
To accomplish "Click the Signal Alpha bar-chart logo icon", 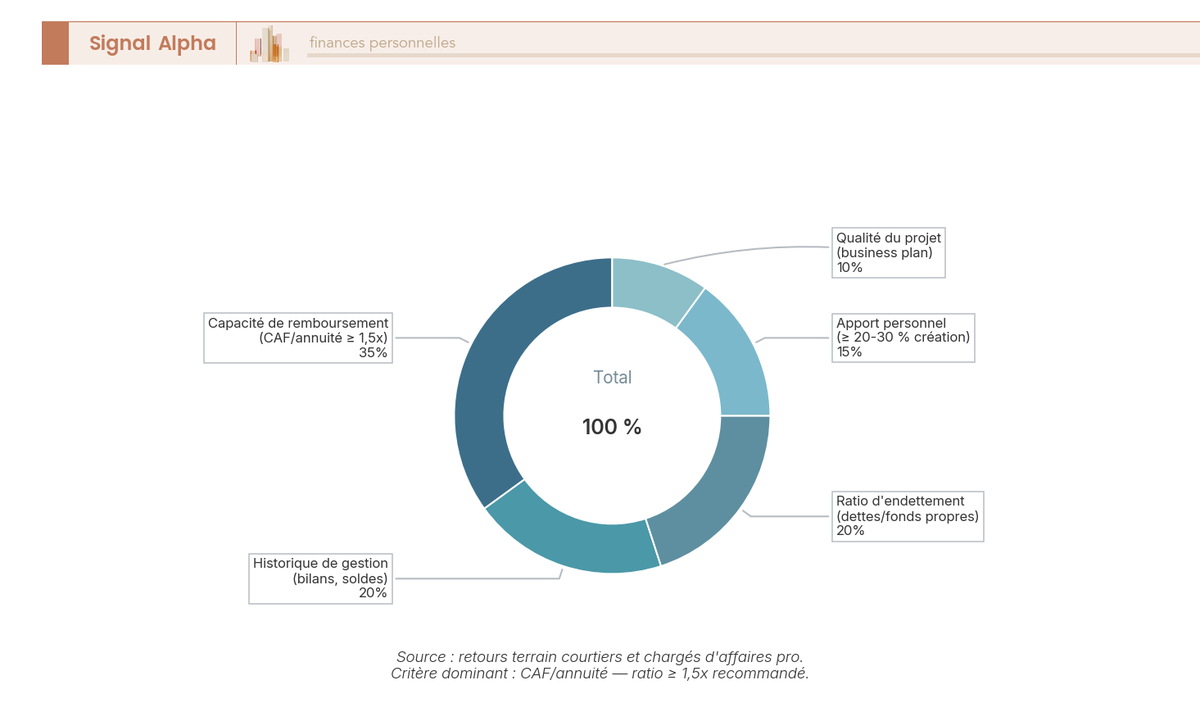I will pos(267,43).
